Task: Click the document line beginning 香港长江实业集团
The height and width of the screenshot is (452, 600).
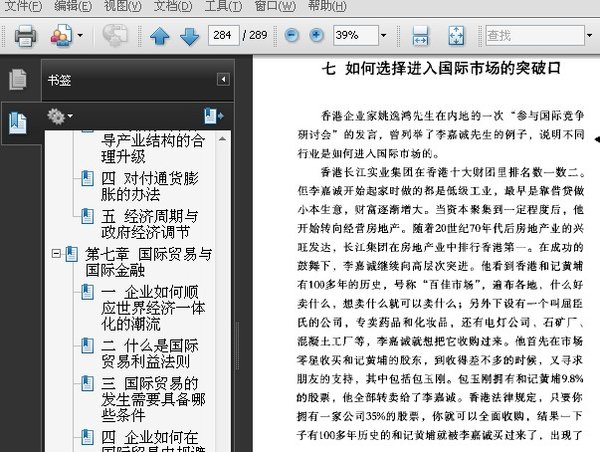Action: coord(452,172)
